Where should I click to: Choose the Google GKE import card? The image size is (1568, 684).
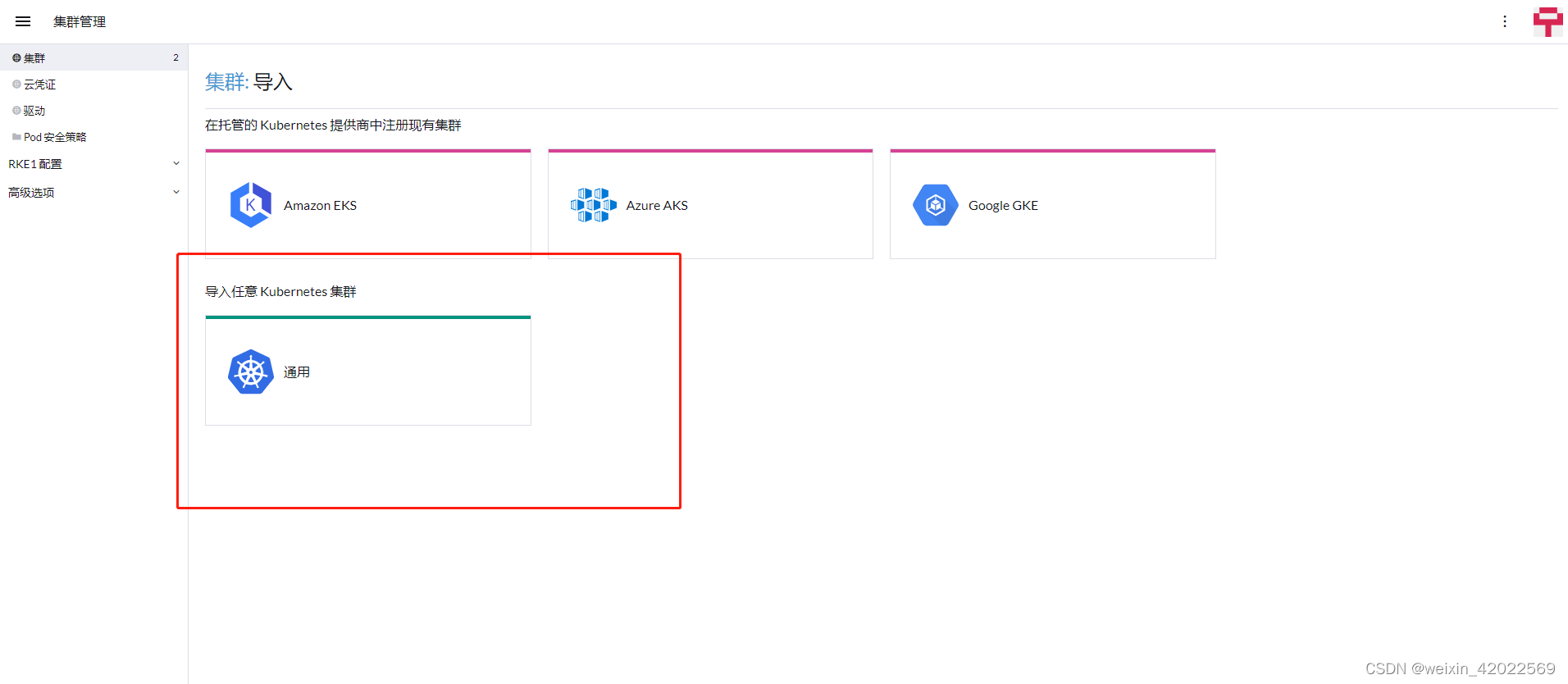pyautogui.click(x=1053, y=204)
